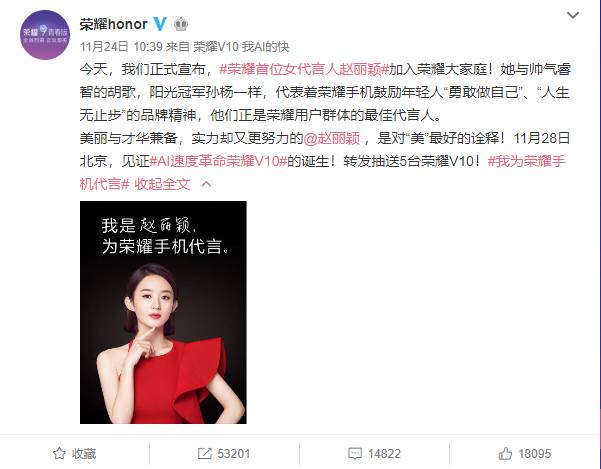Screen dimensions: 601x469
Task: Click the 荣耀honor profile avatar
Action: pyautogui.click(x=45, y=35)
